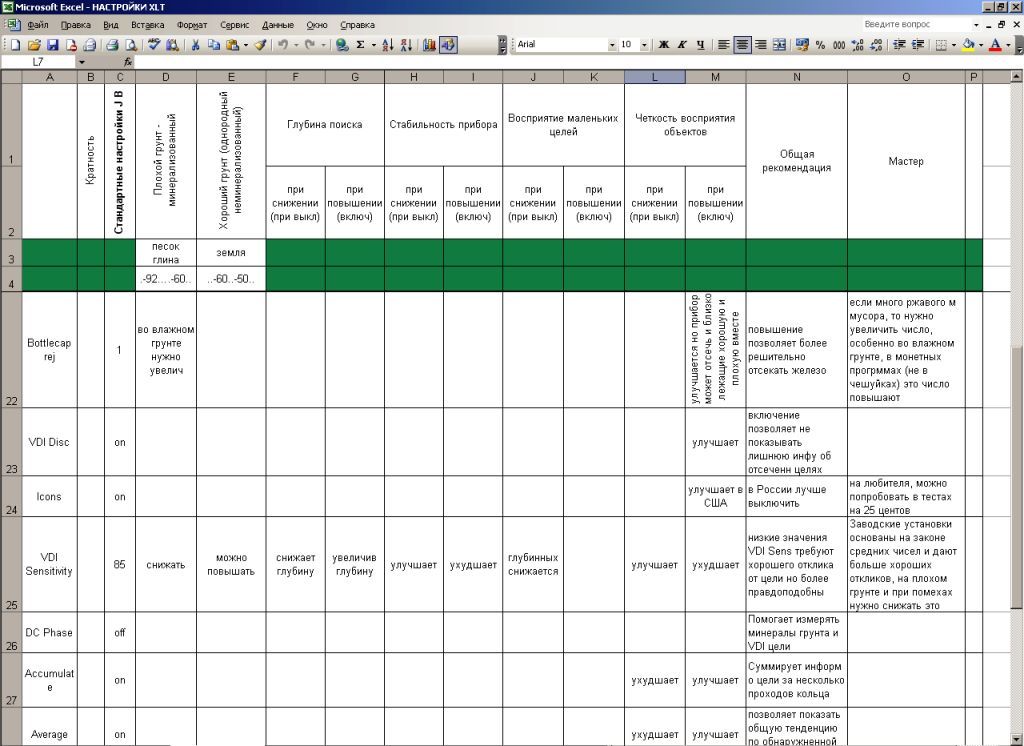Viewport: 1024px width, 746px height.
Task: Open the Print Preview tool
Action: click(x=130, y=45)
